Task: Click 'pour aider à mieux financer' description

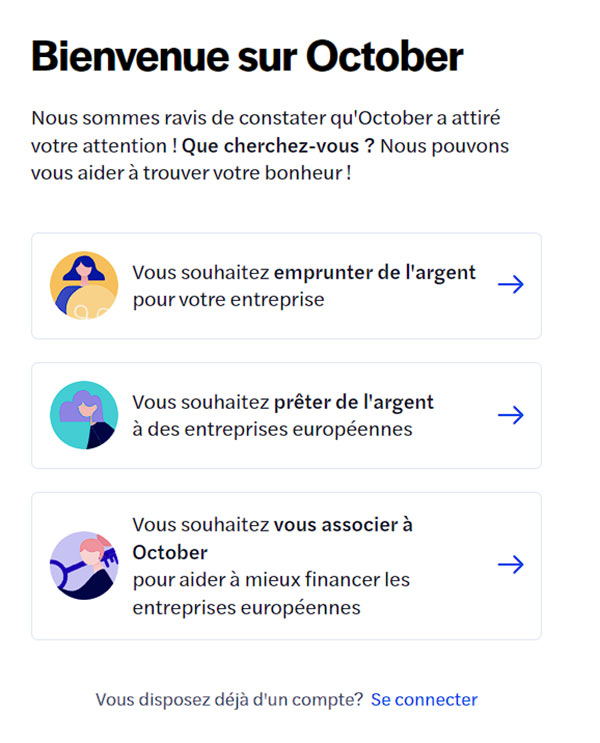Action: [x=271, y=580]
